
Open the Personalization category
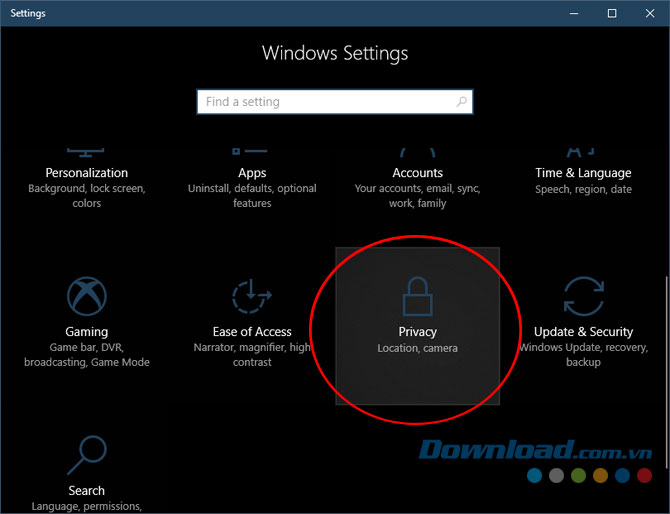[x=87, y=173]
